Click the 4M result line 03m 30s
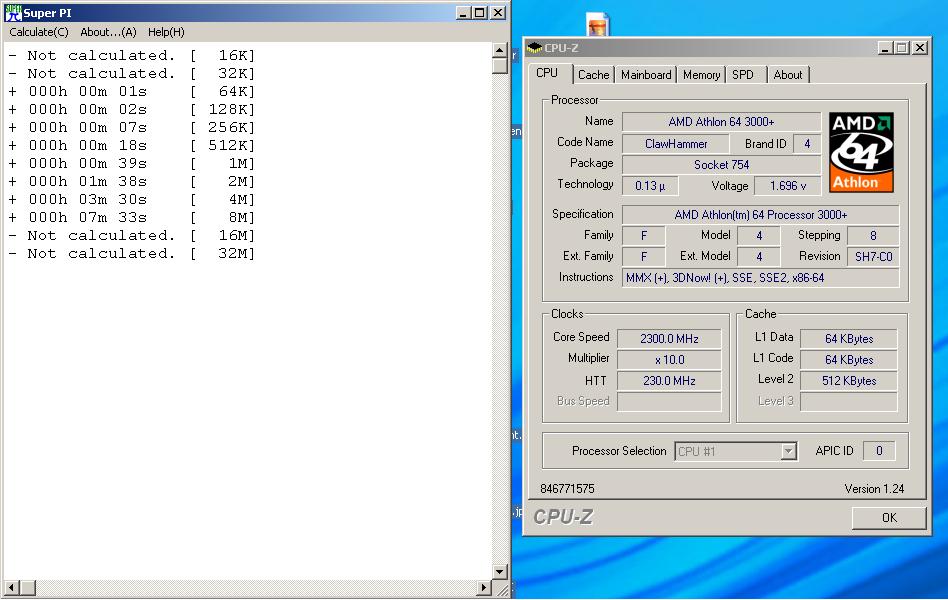This screenshot has height=600, width=948. click(131, 199)
